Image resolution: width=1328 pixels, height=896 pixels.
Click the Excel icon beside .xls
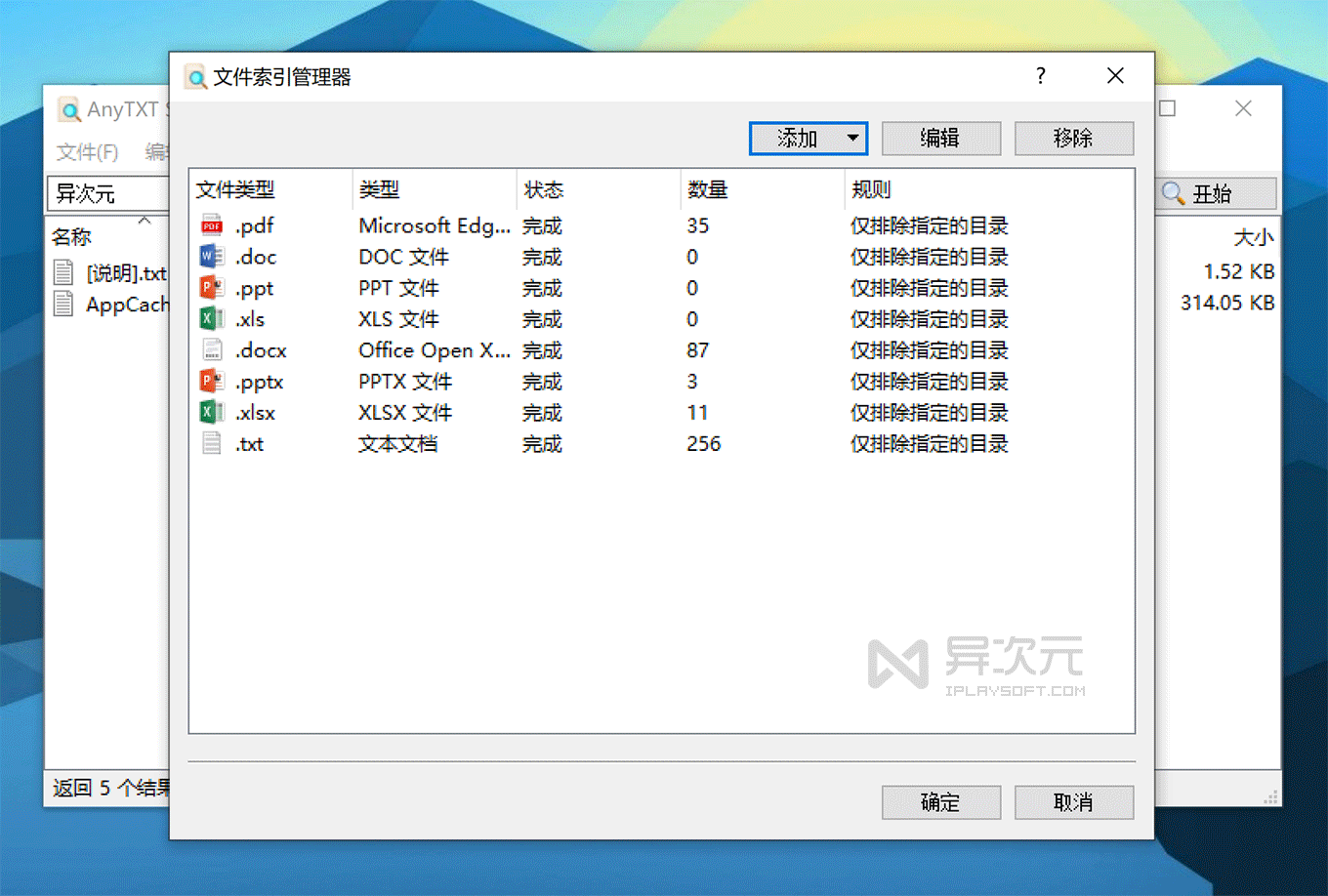(x=212, y=318)
